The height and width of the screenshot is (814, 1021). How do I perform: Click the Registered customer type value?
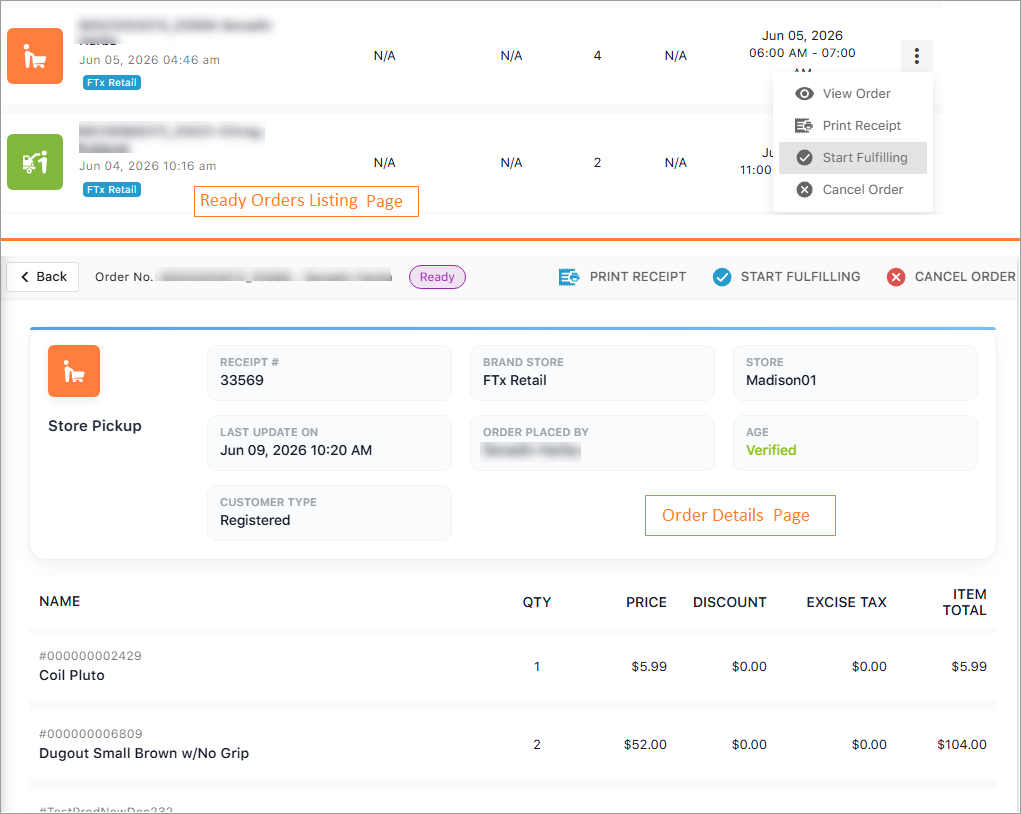[x=255, y=520]
